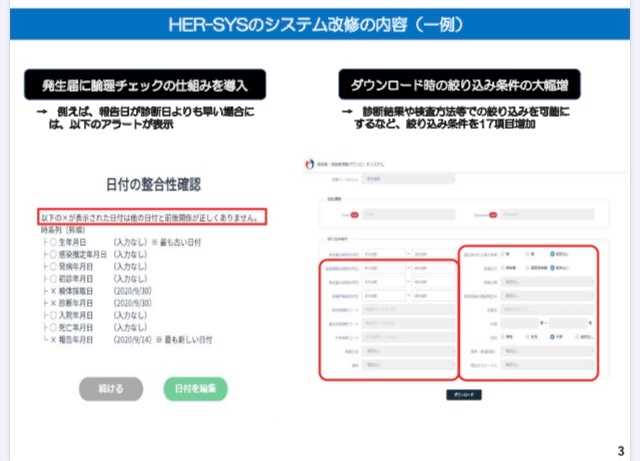Click the gray 続ける button
This screenshot has height=461, width=640.
pos(111,389)
